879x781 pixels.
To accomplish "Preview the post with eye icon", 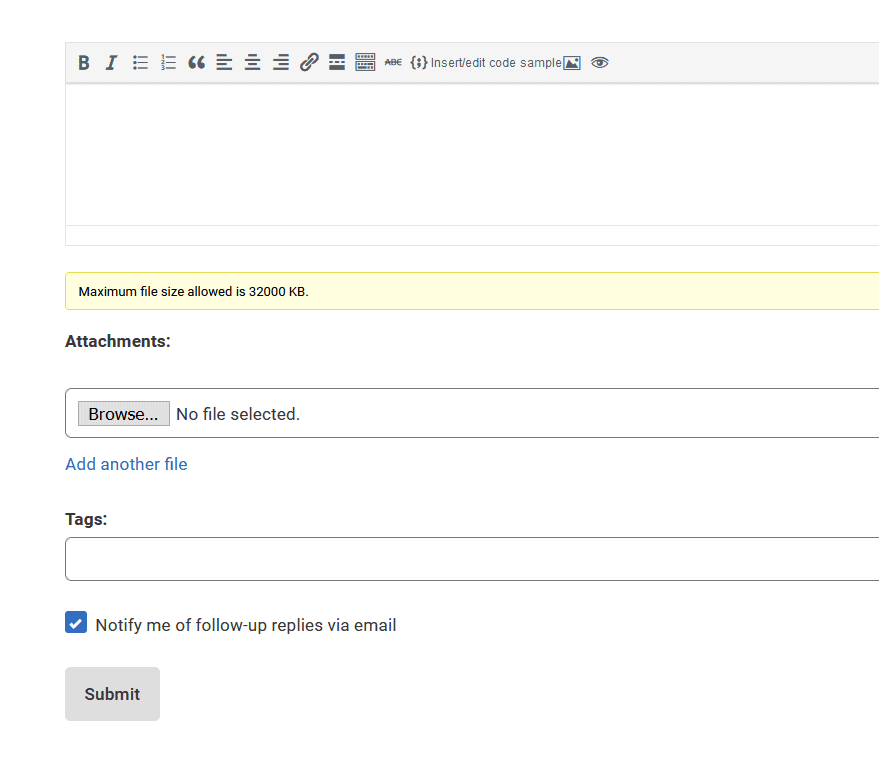I will [599, 63].
